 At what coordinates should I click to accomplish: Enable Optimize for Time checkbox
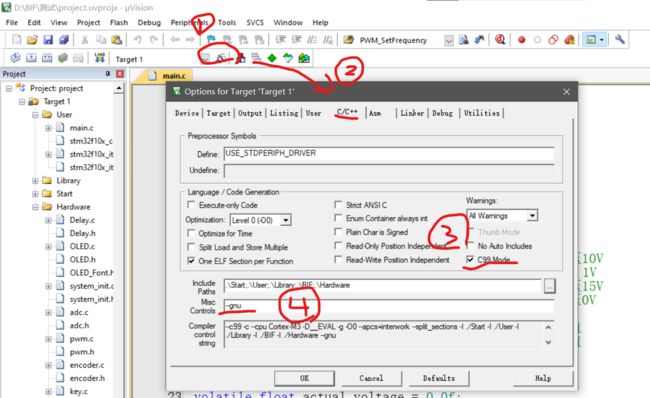(191, 233)
